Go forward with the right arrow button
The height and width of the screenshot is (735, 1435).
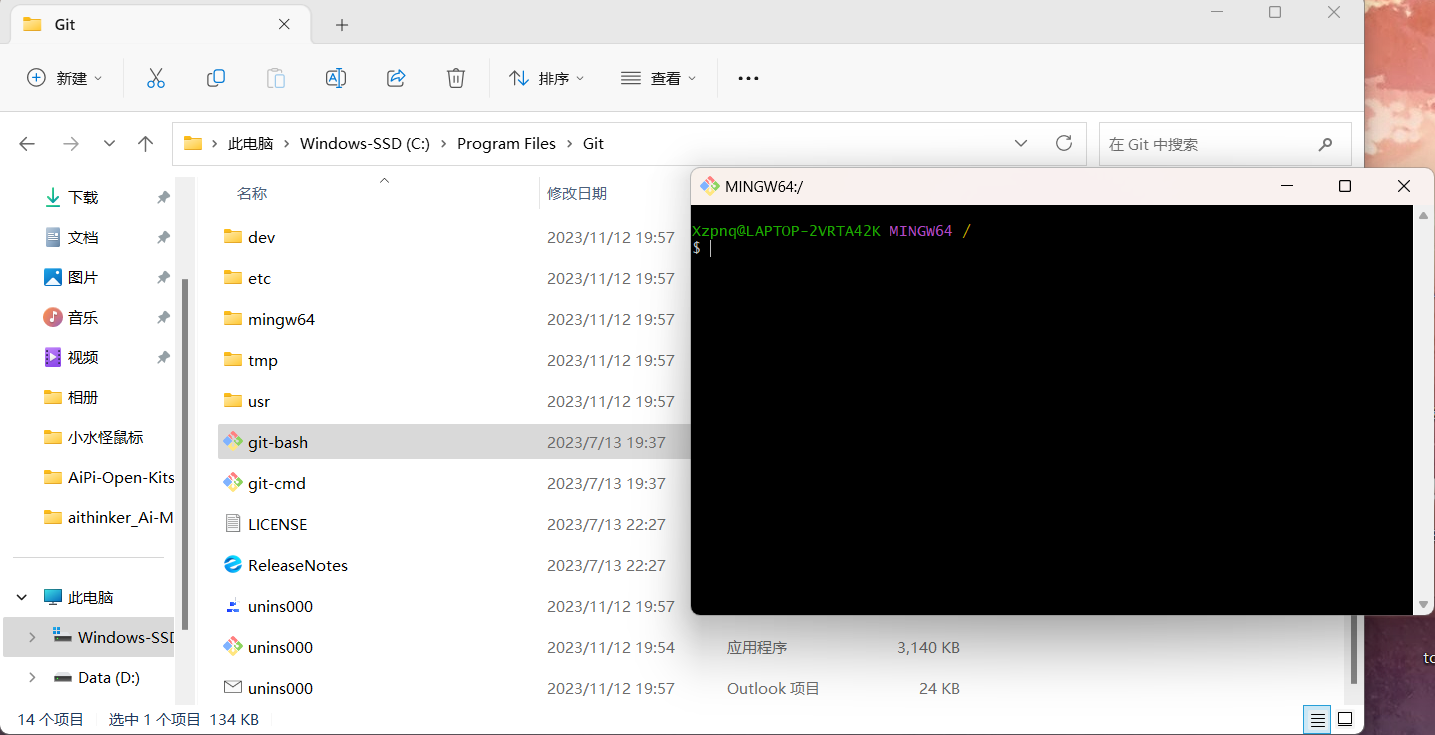click(x=71, y=144)
